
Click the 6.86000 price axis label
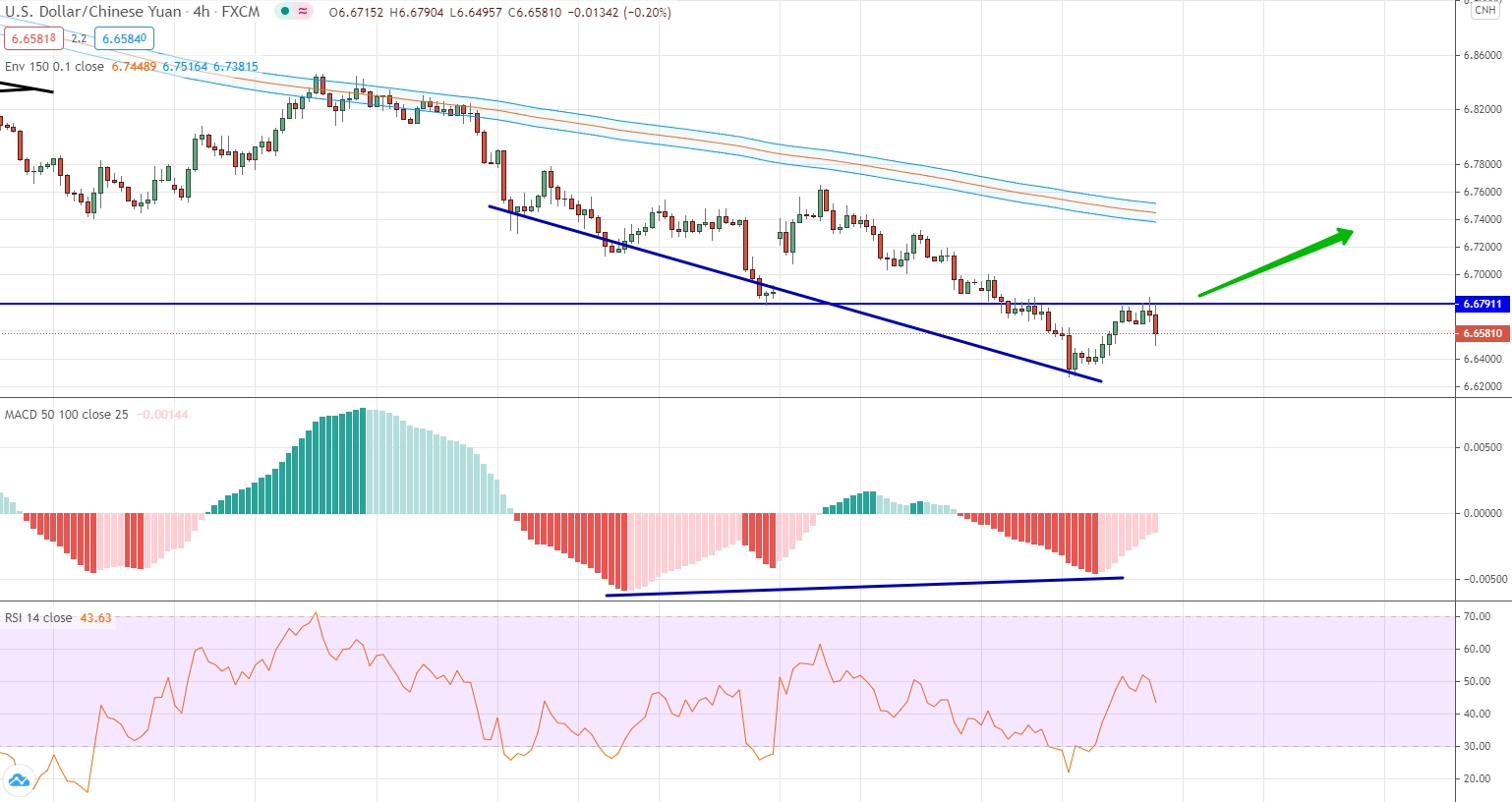click(x=1482, y=56)
